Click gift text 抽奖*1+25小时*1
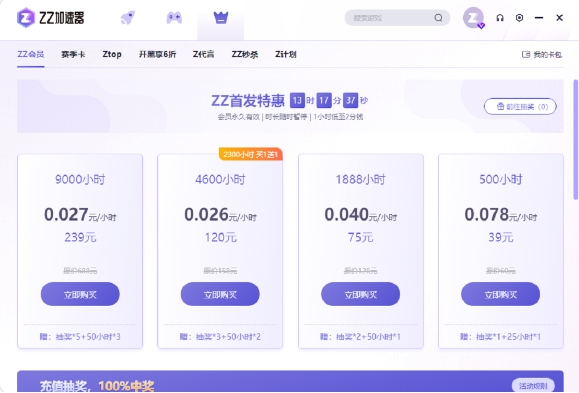This screenshot has width=579, height=393. point(508,336)
